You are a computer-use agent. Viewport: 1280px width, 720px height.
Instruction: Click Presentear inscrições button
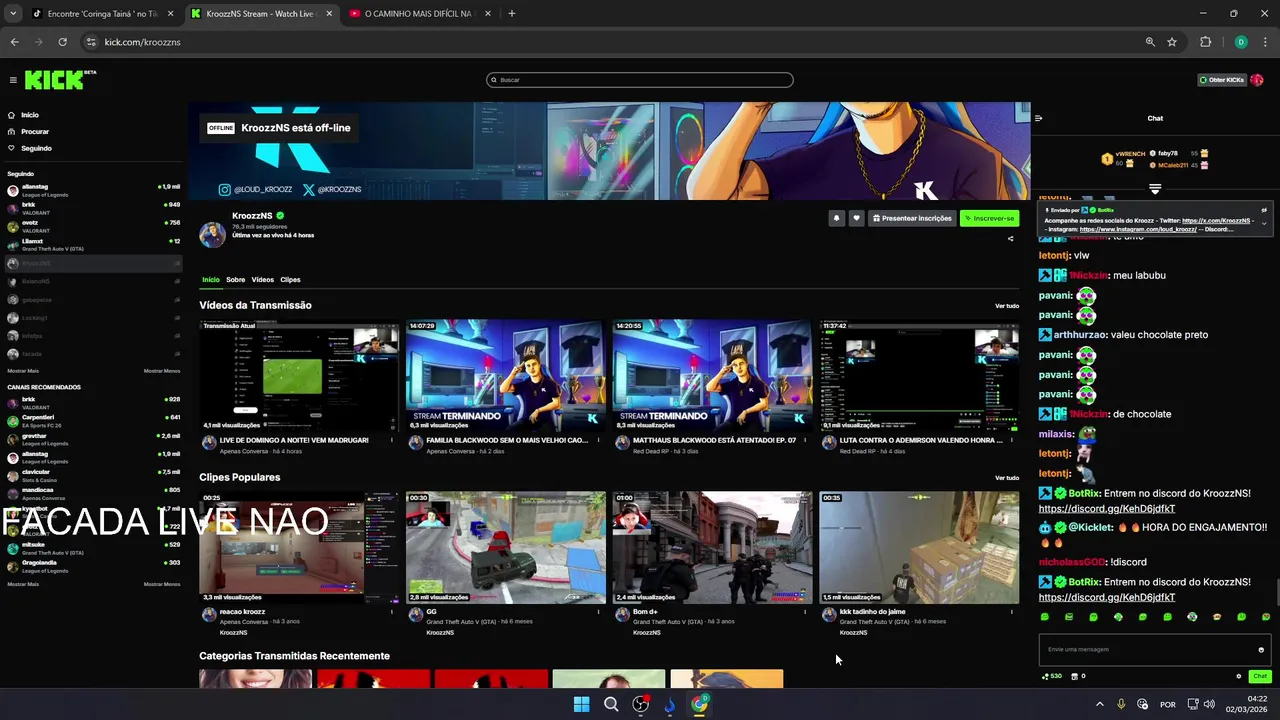911,218
